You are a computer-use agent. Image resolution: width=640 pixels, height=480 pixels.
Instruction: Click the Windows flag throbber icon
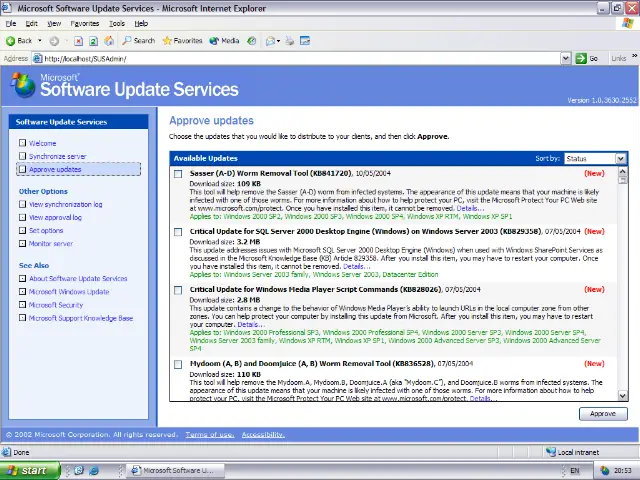(628, 23)
